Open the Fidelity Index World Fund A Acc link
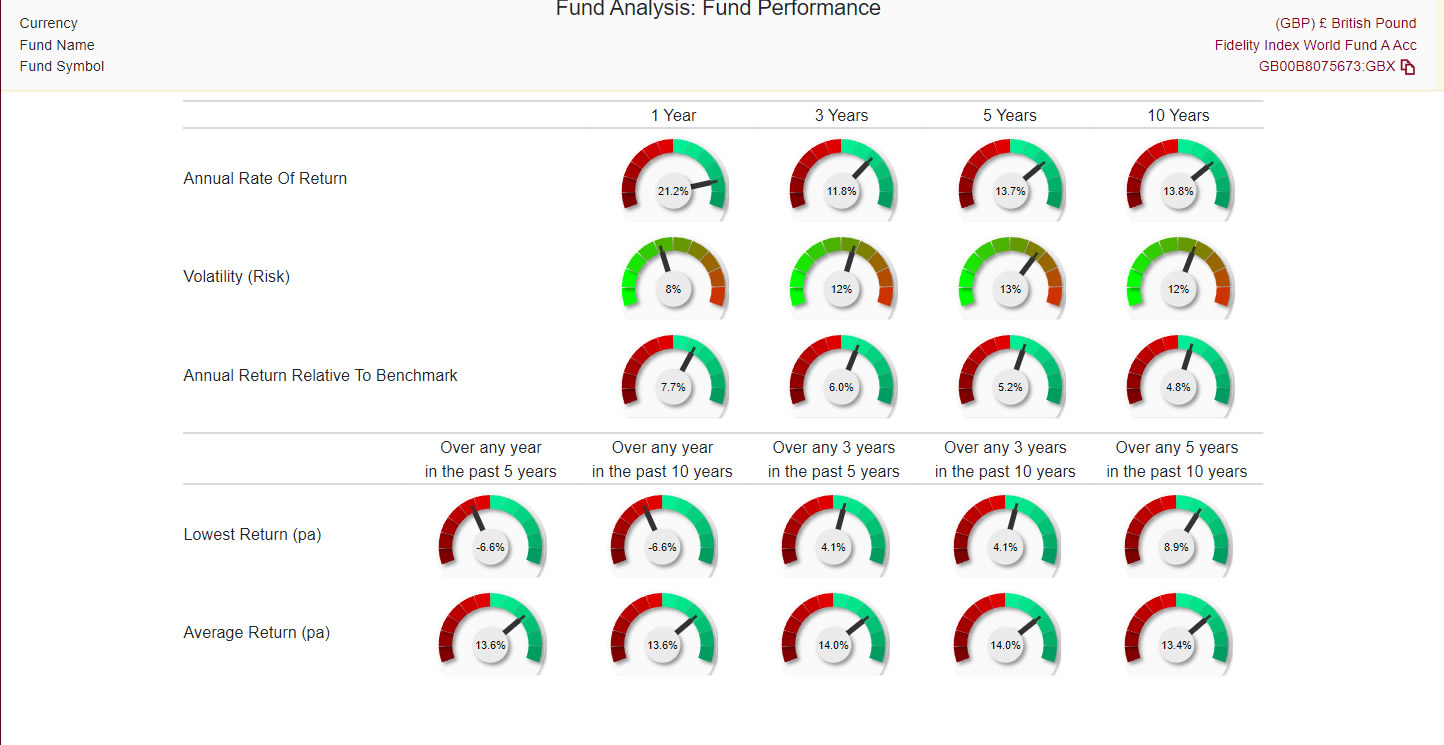Screen dimensions: 1444x745 (x=1315, y=45)
